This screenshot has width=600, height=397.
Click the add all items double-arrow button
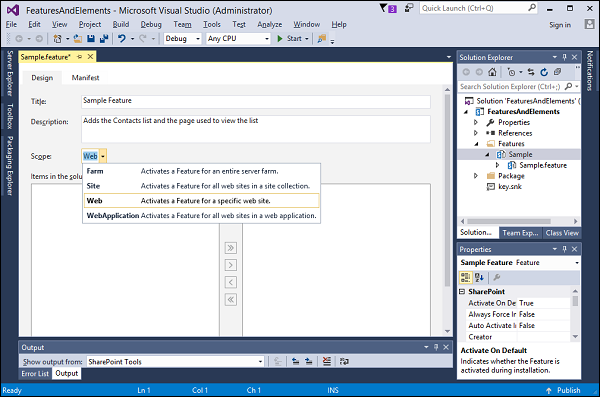231,248
